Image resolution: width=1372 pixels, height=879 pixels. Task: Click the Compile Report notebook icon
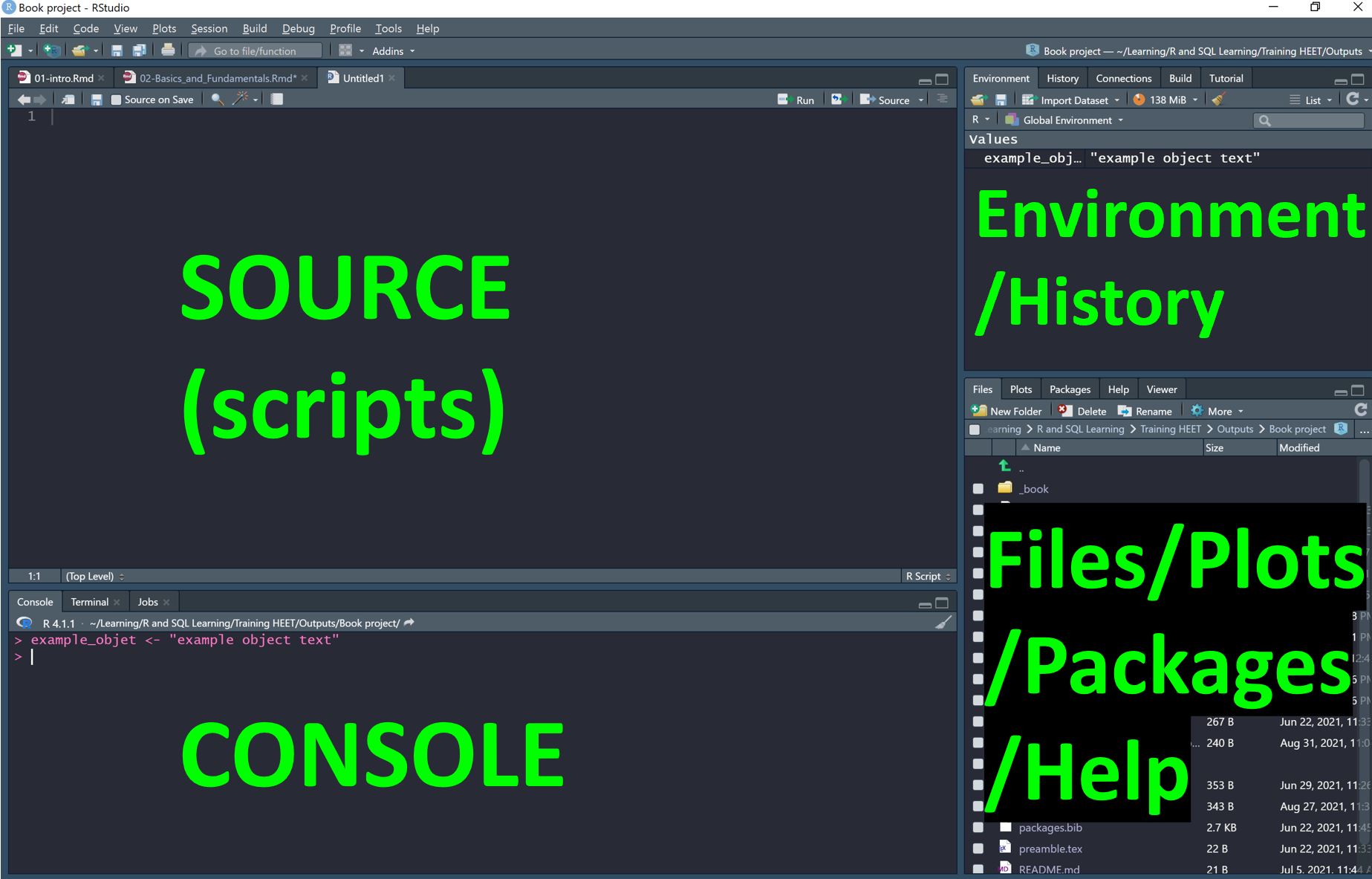(277, 99)
